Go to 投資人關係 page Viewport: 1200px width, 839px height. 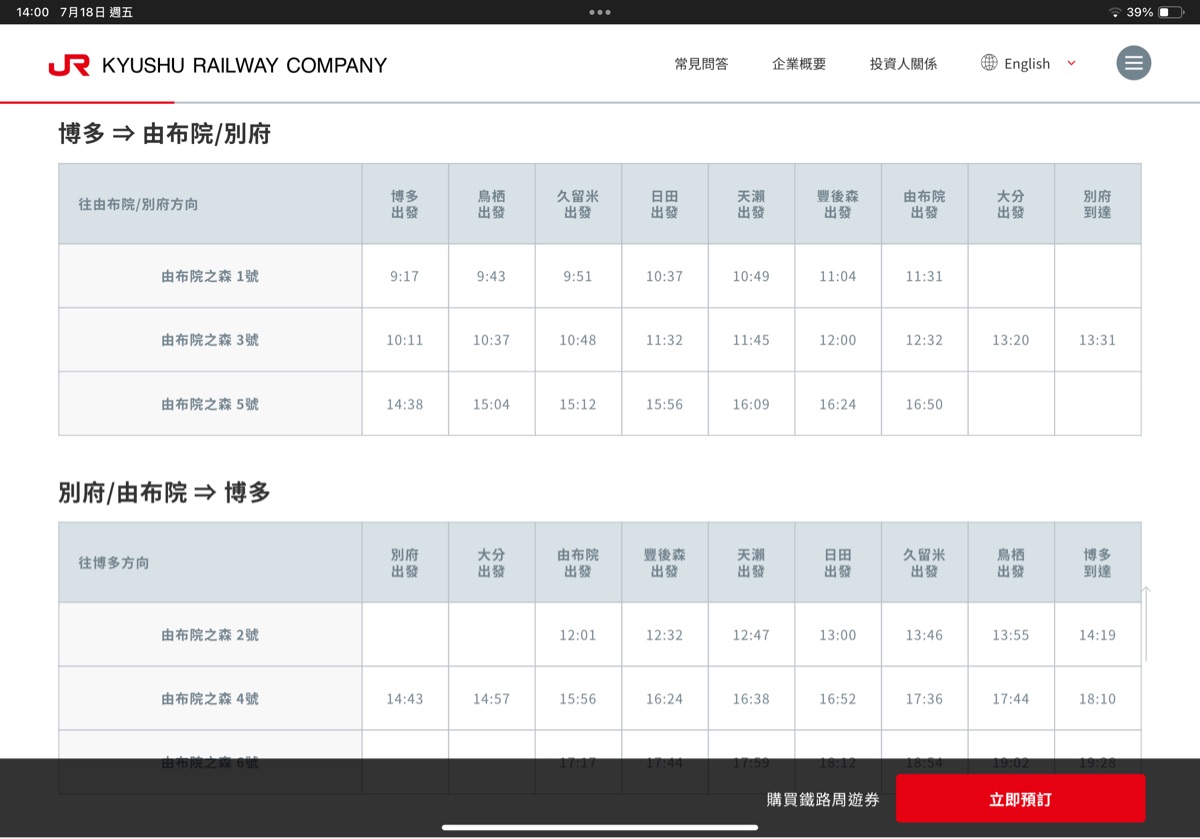coord(903,64)
